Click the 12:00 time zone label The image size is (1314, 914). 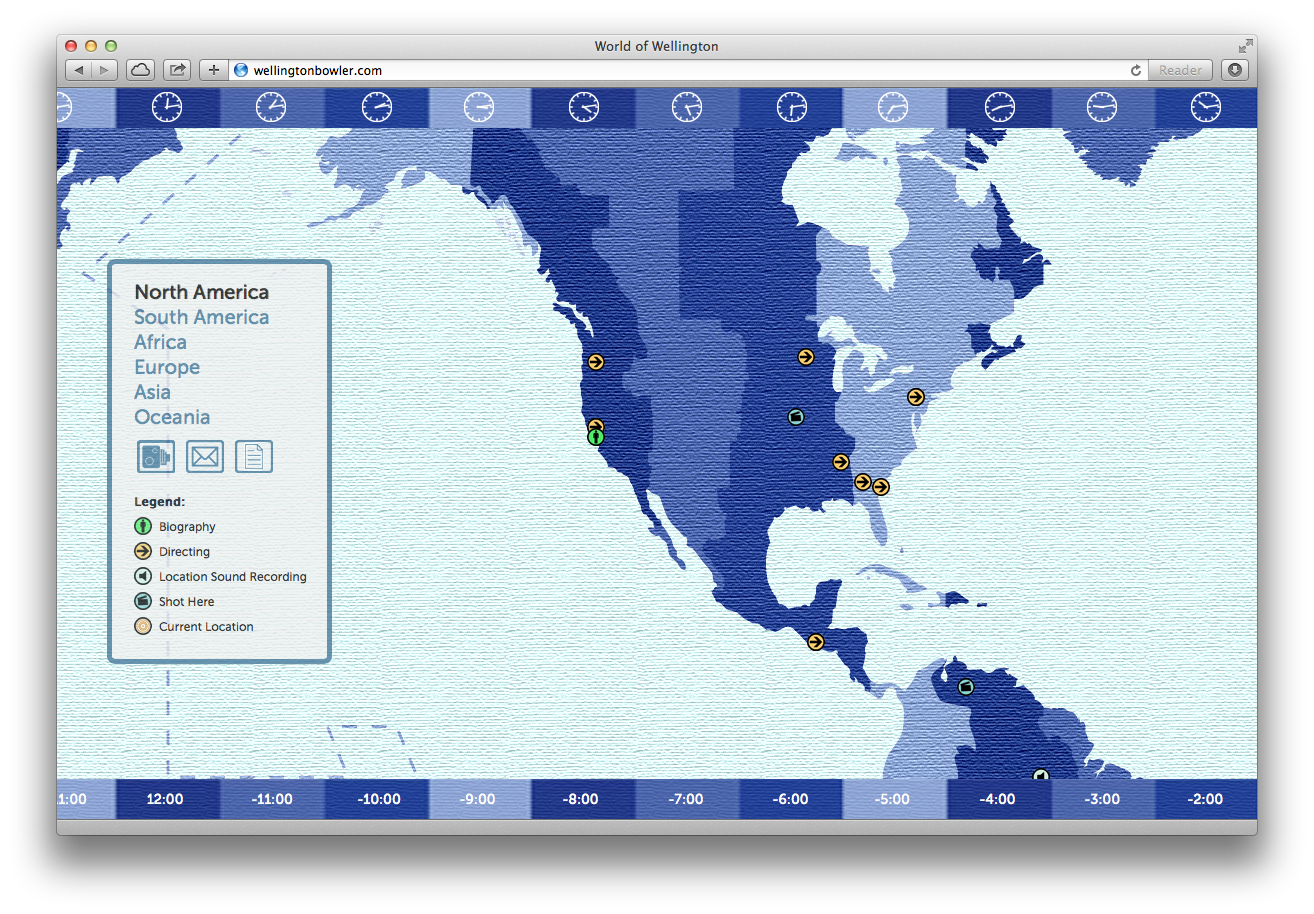click(166, 799)
